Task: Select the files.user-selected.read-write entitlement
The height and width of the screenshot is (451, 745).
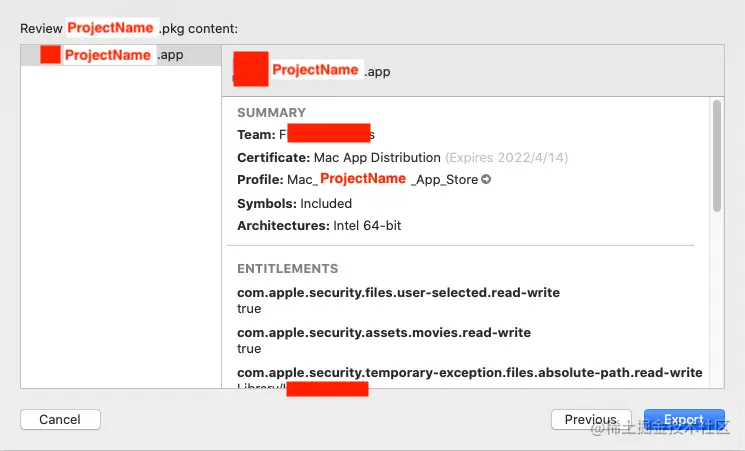Action: click(398, 292)
